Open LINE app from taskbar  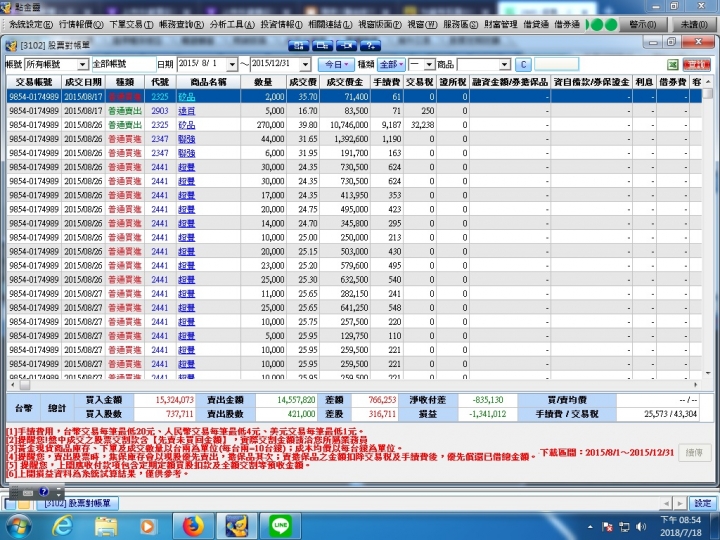(281, 525)
